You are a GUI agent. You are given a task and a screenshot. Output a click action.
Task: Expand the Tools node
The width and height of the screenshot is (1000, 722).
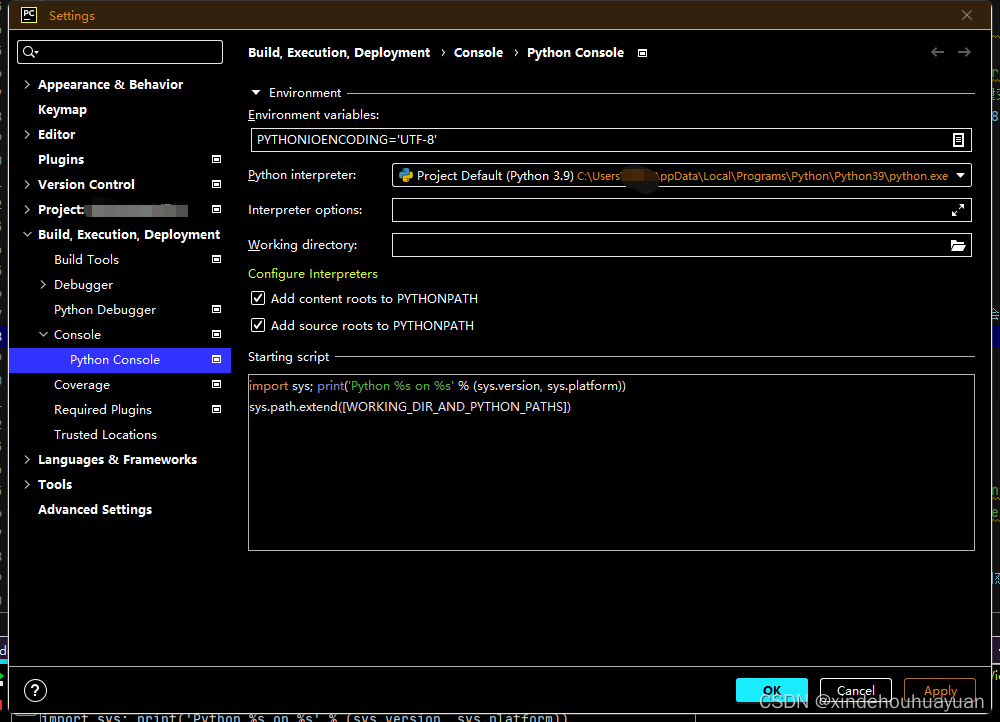(x=27, y=484)
